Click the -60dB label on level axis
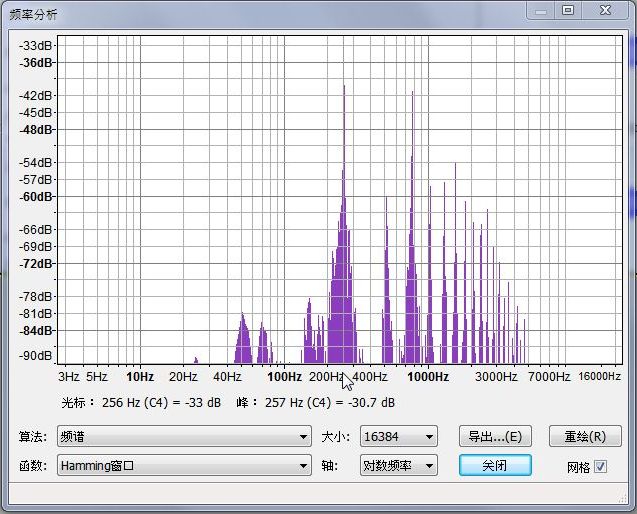 37,197
